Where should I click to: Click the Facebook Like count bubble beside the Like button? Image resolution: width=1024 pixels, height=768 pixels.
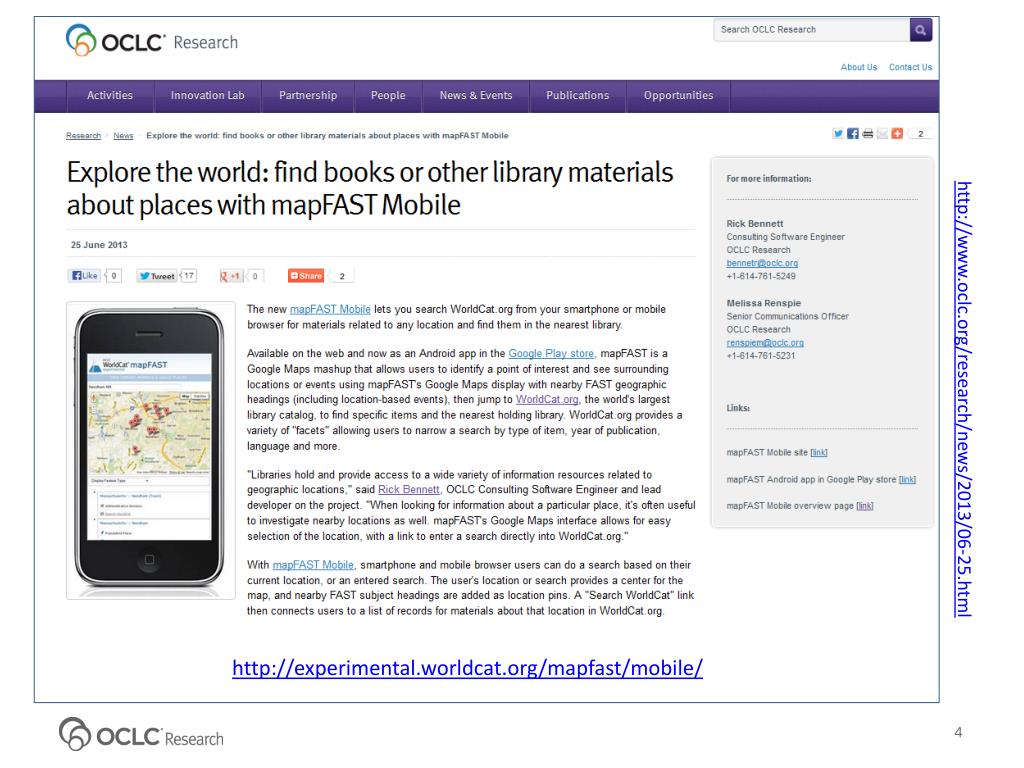coord(114,276)
